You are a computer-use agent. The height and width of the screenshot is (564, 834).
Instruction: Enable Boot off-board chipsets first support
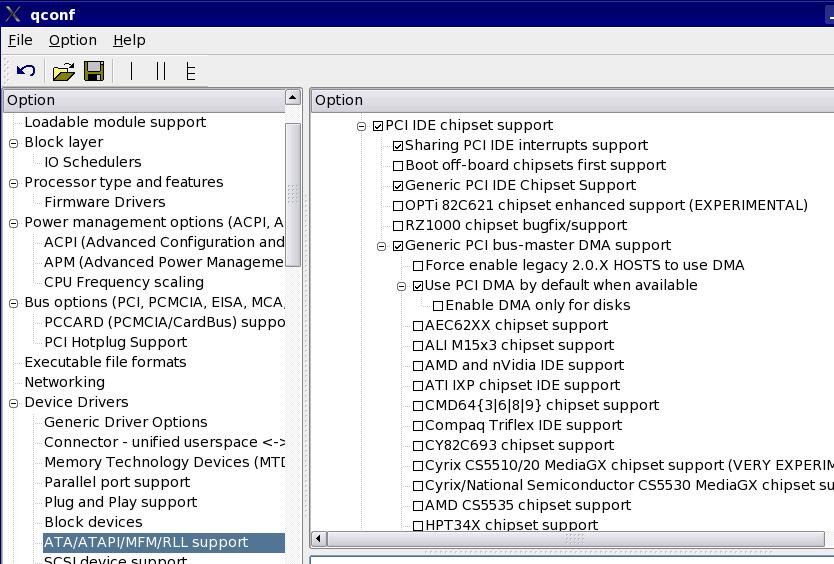[x=398, y=166]
